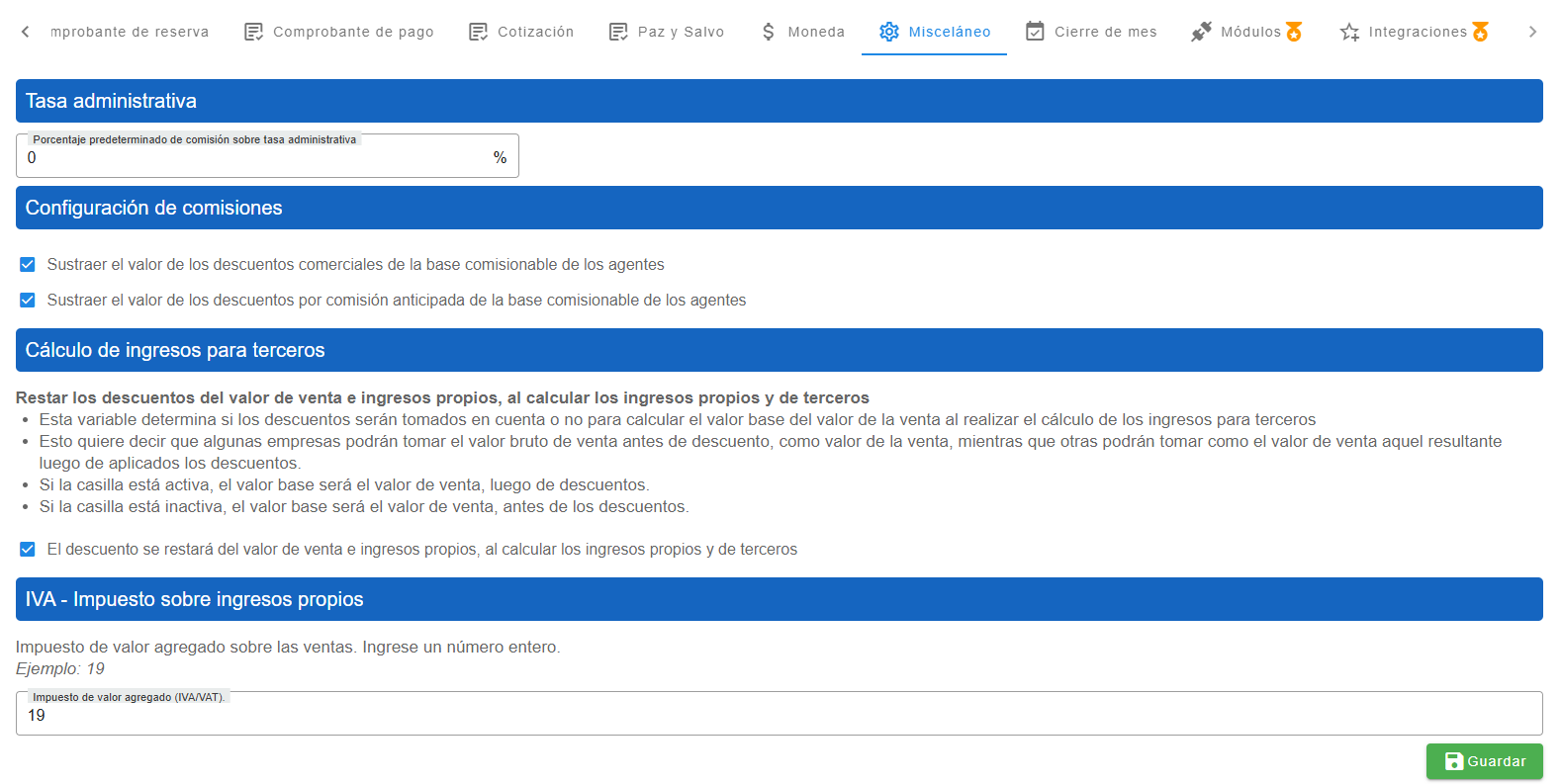1562x784 pixels.
Task: Click the Comprobante de pago document icon
Action: (253, 32)
